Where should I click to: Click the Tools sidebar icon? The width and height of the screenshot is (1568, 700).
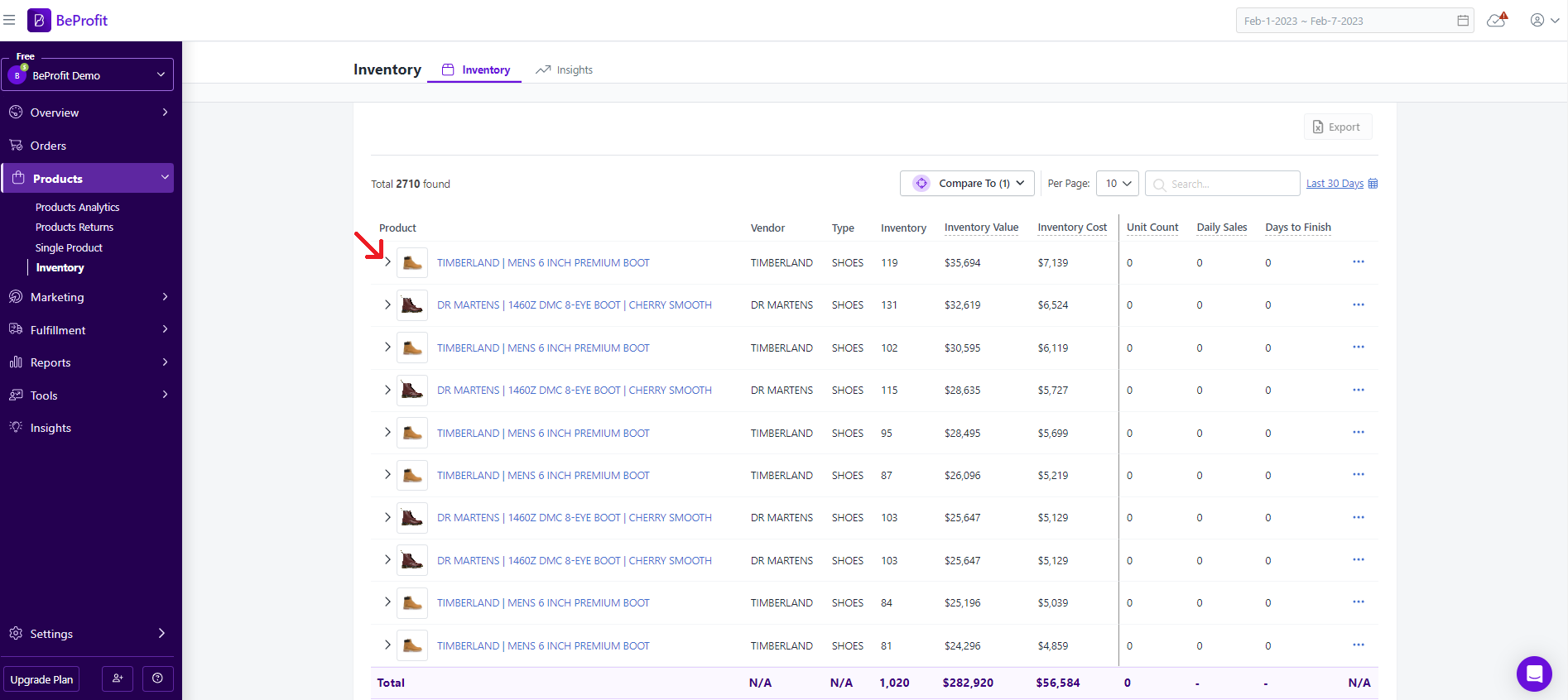pyautogui.click(x=16, y=395)
